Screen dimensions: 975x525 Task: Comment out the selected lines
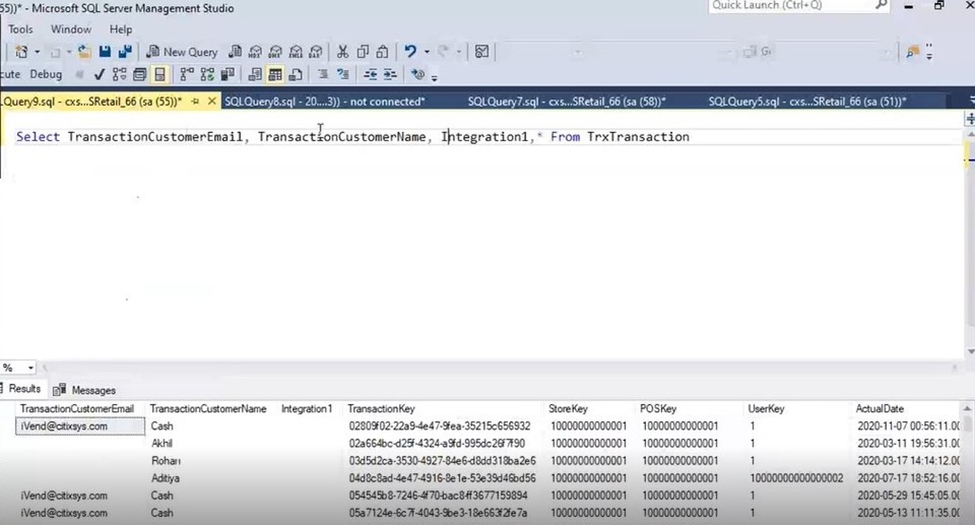323,75
